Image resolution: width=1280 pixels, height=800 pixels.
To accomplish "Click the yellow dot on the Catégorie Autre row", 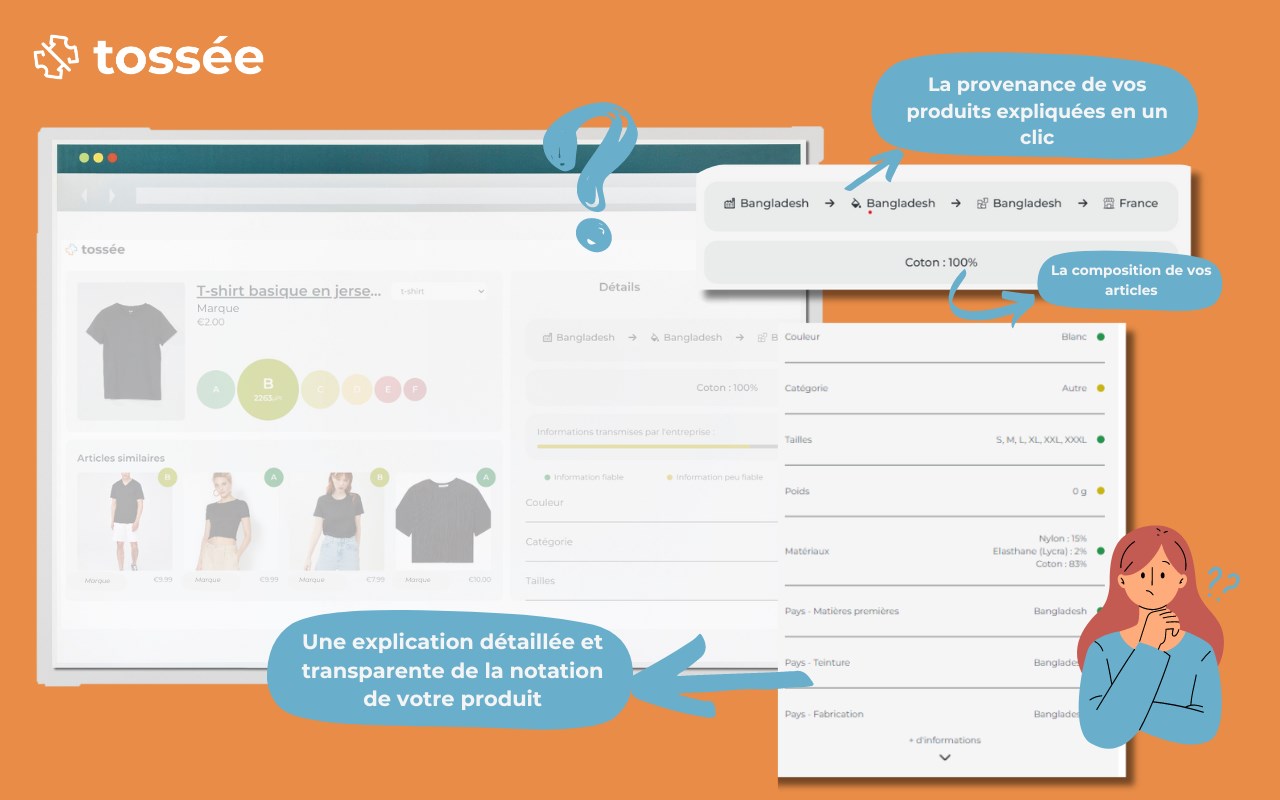I will pyautogui.click(x=1101, y=388).
